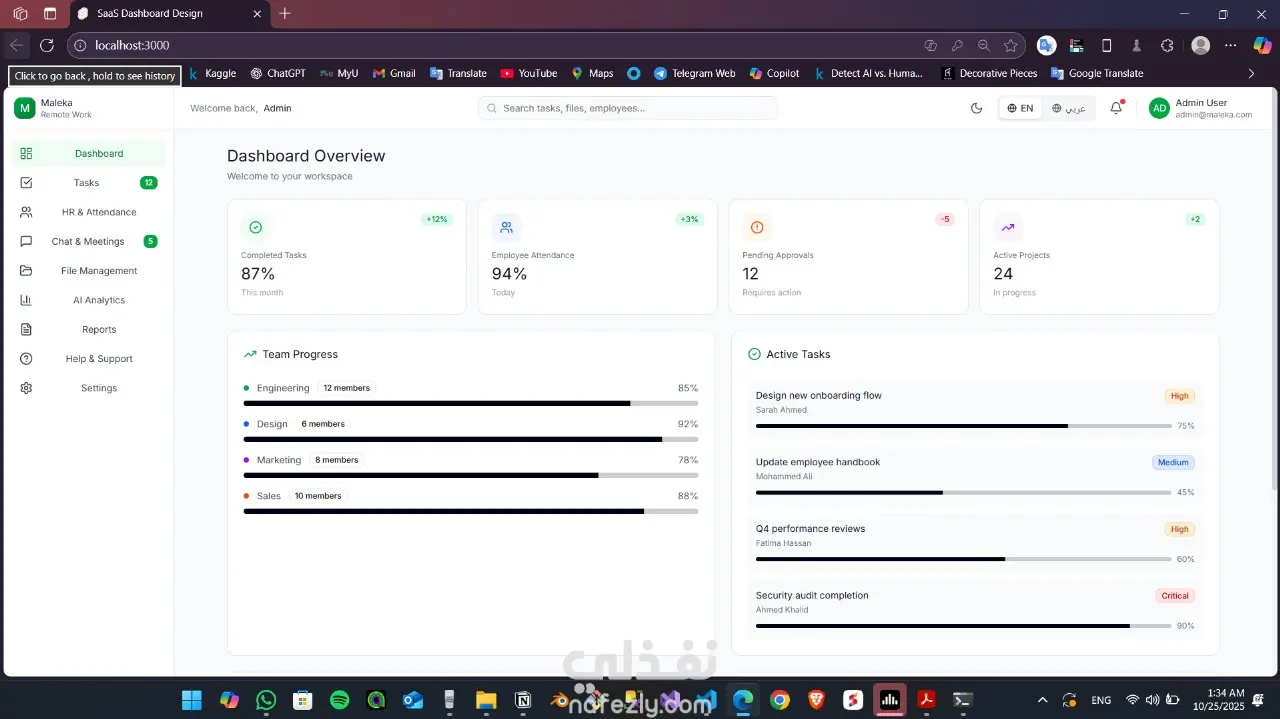Switch language to Arabic عربي
This screenshot has height=719, width=1280.
click(1068, 108)
